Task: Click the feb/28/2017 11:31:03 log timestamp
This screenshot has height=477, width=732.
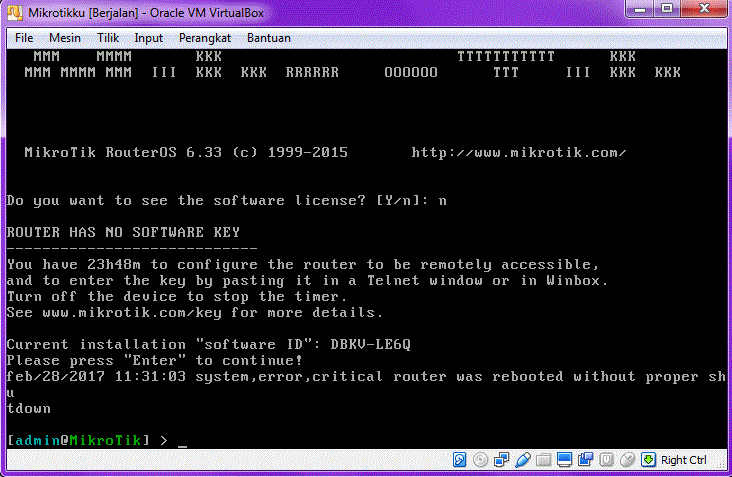Action: pyautogui.click(x=96, y=376)
